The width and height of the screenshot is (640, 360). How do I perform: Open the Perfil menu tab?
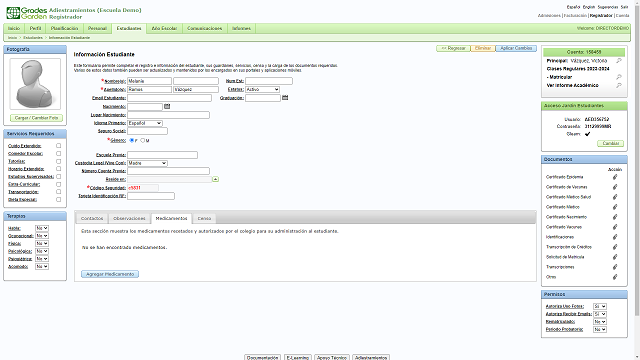(x=36, y=29)
